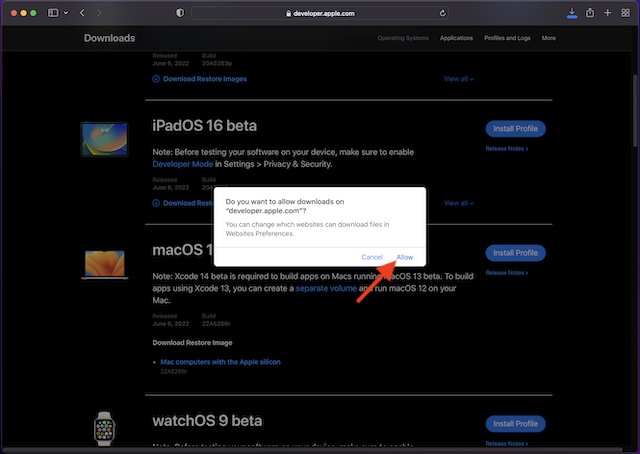Image resolution: width=640 pixels, height=454 pixels.
Task: Open the separate volume link
Action: tap(326, 288)
